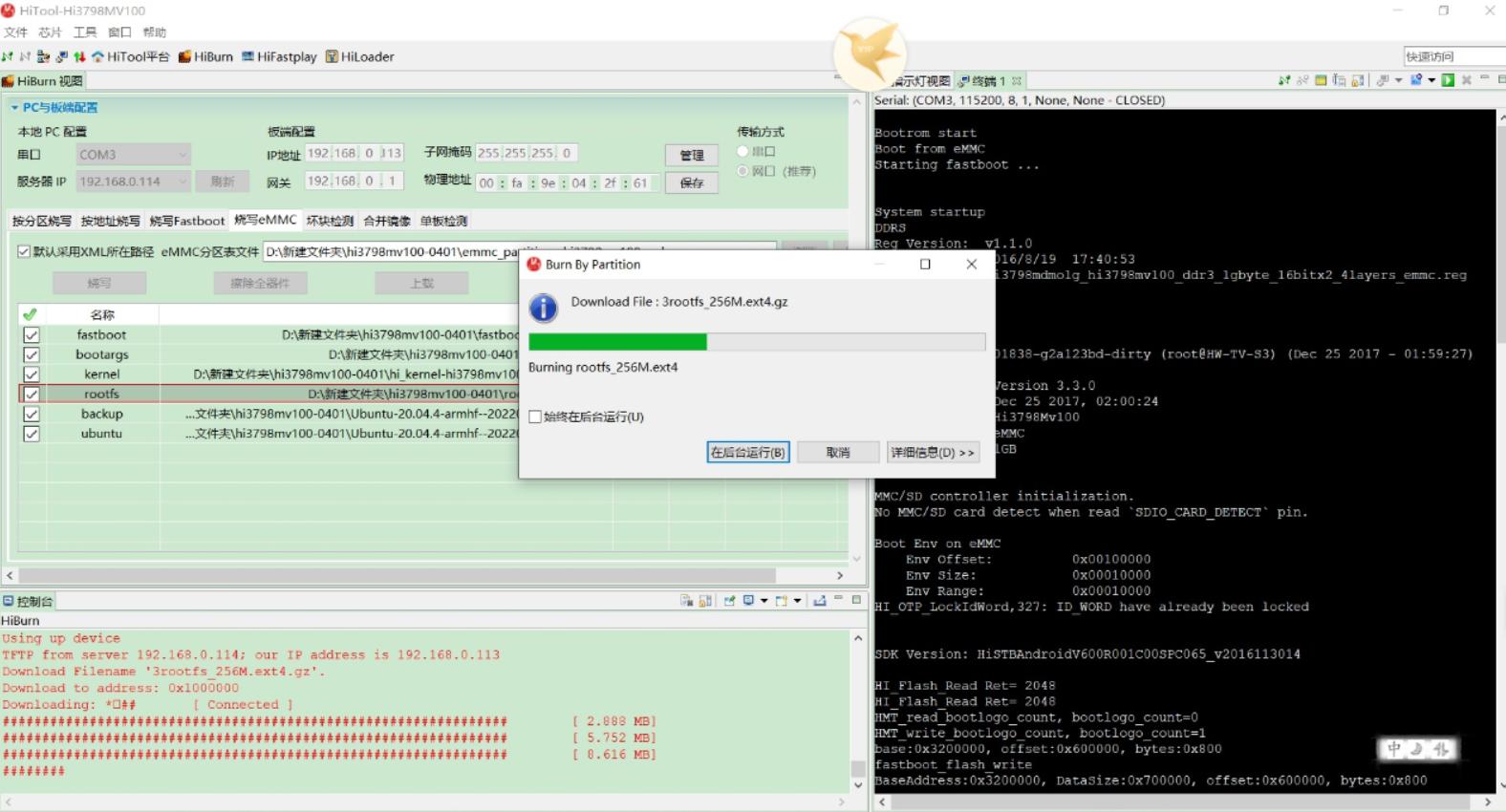
Task: Click the yellow panel icon in terminal toolbar
Action: click(x=1321, y=80)
